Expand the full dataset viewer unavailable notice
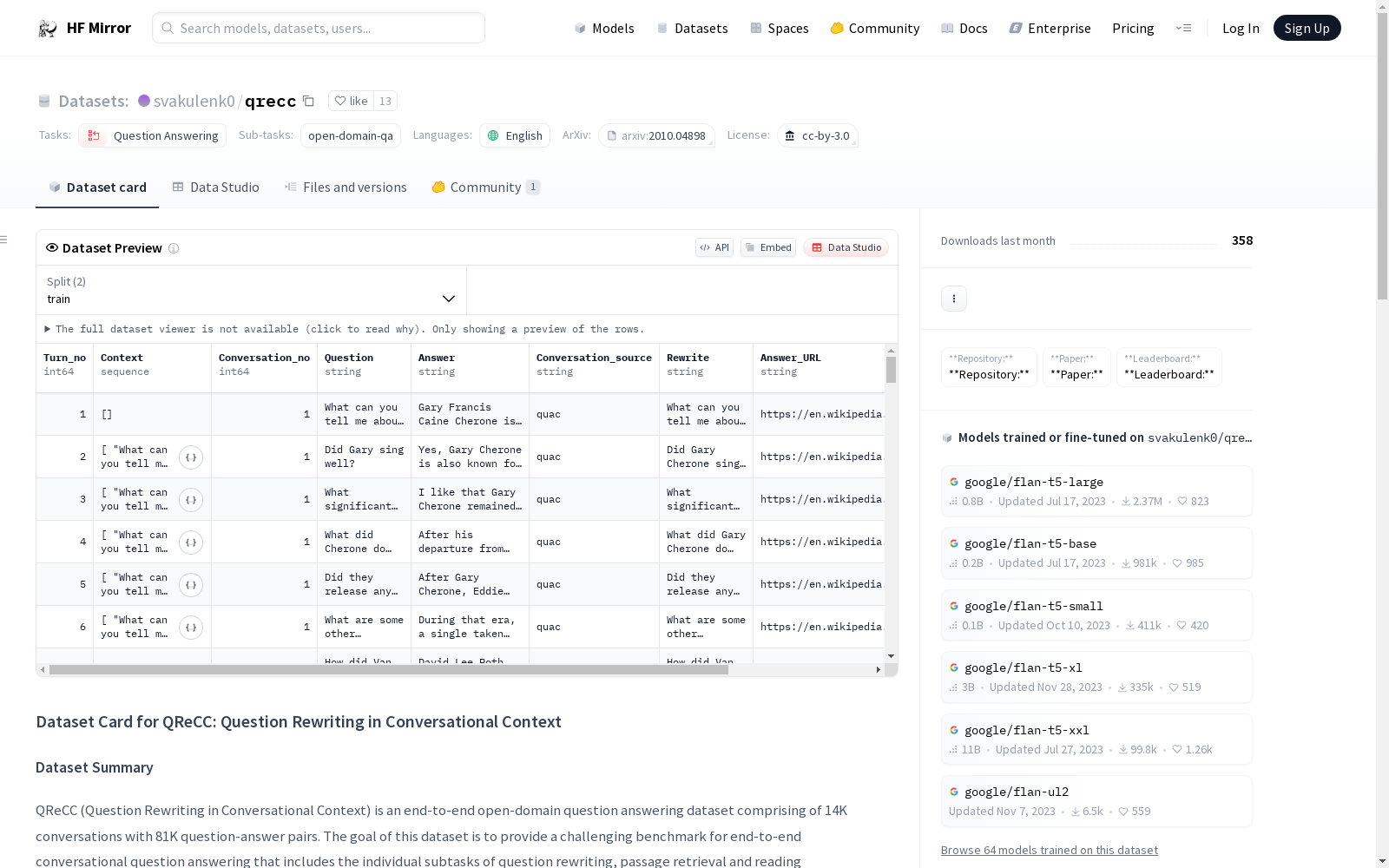1389x868 pixels. (345, 329)
